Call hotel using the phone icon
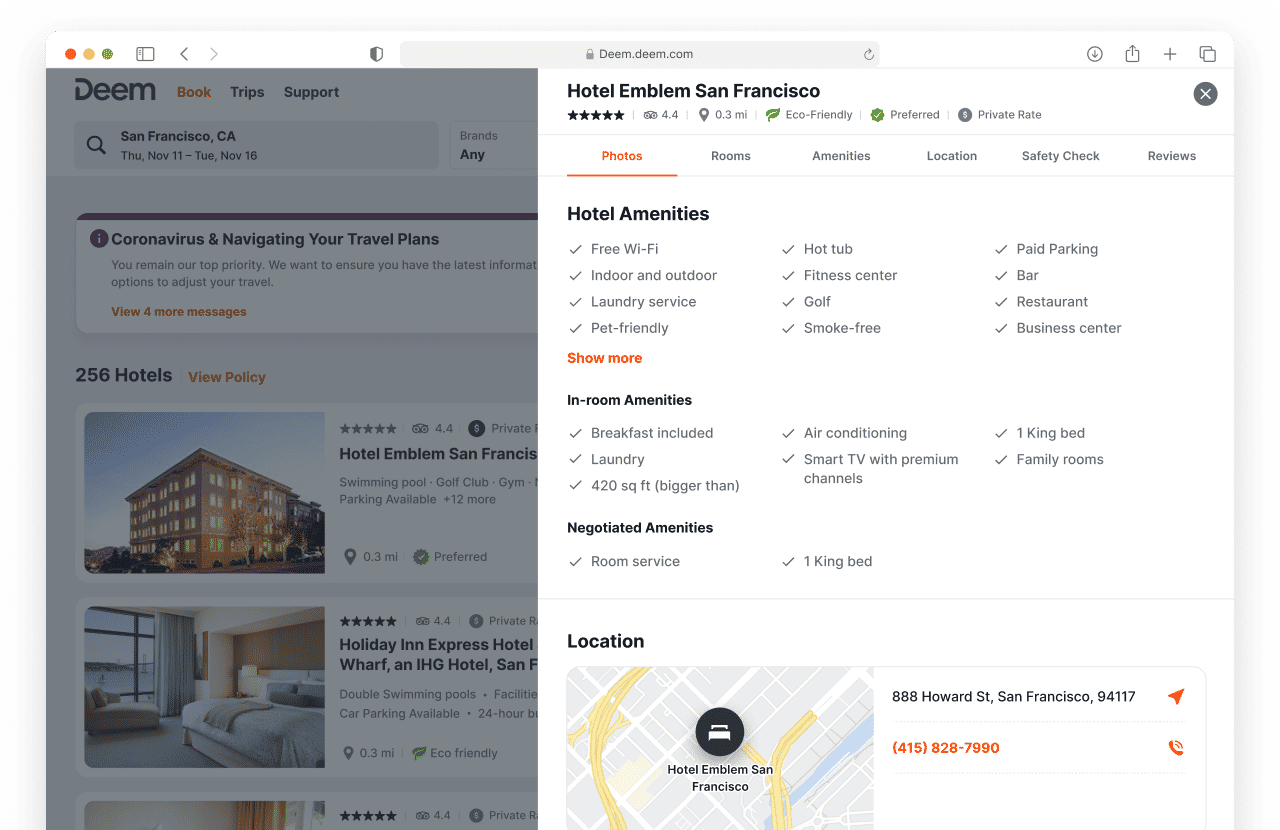 point(1176,748)
